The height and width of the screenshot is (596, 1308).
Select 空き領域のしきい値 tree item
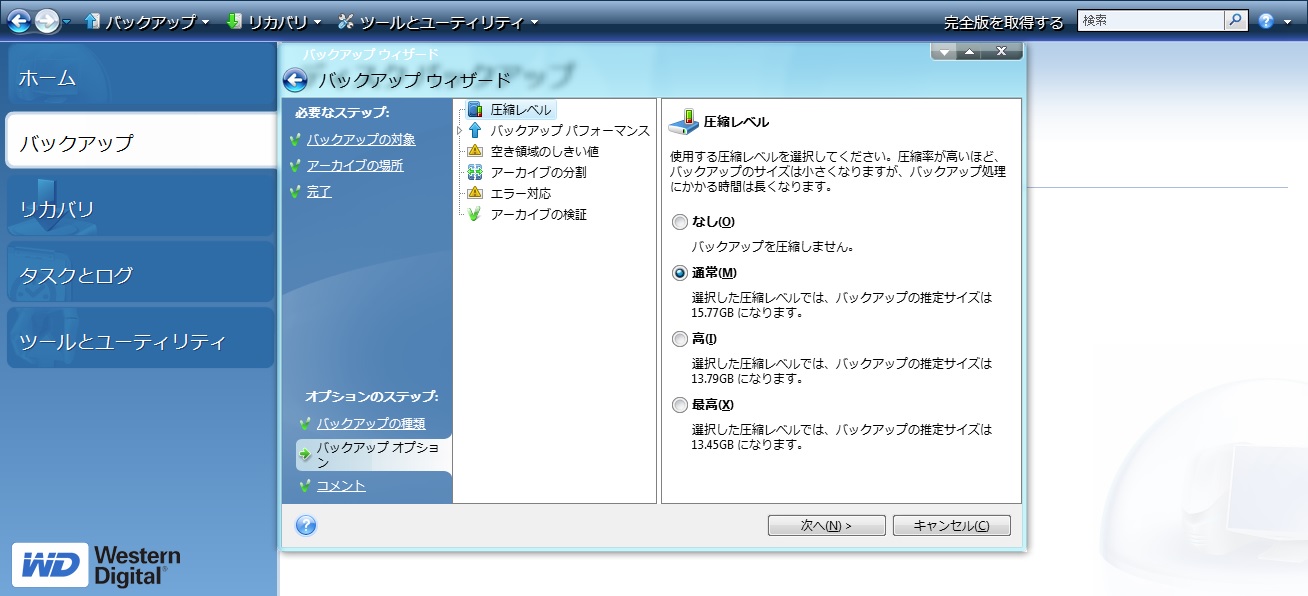(x=544, y=151)
